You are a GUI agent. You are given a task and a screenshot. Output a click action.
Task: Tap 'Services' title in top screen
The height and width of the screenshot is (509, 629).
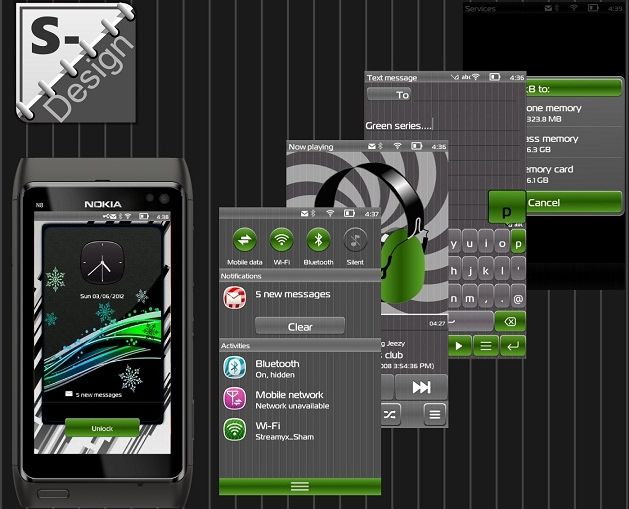coord(480,8)
